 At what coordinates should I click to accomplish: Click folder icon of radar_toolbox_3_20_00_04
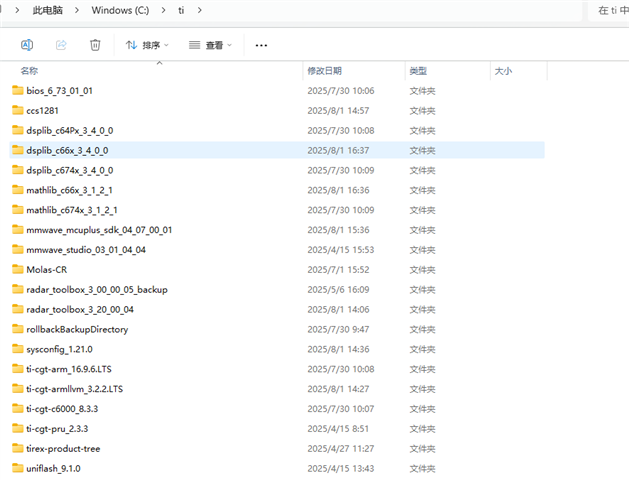(18, 309)
